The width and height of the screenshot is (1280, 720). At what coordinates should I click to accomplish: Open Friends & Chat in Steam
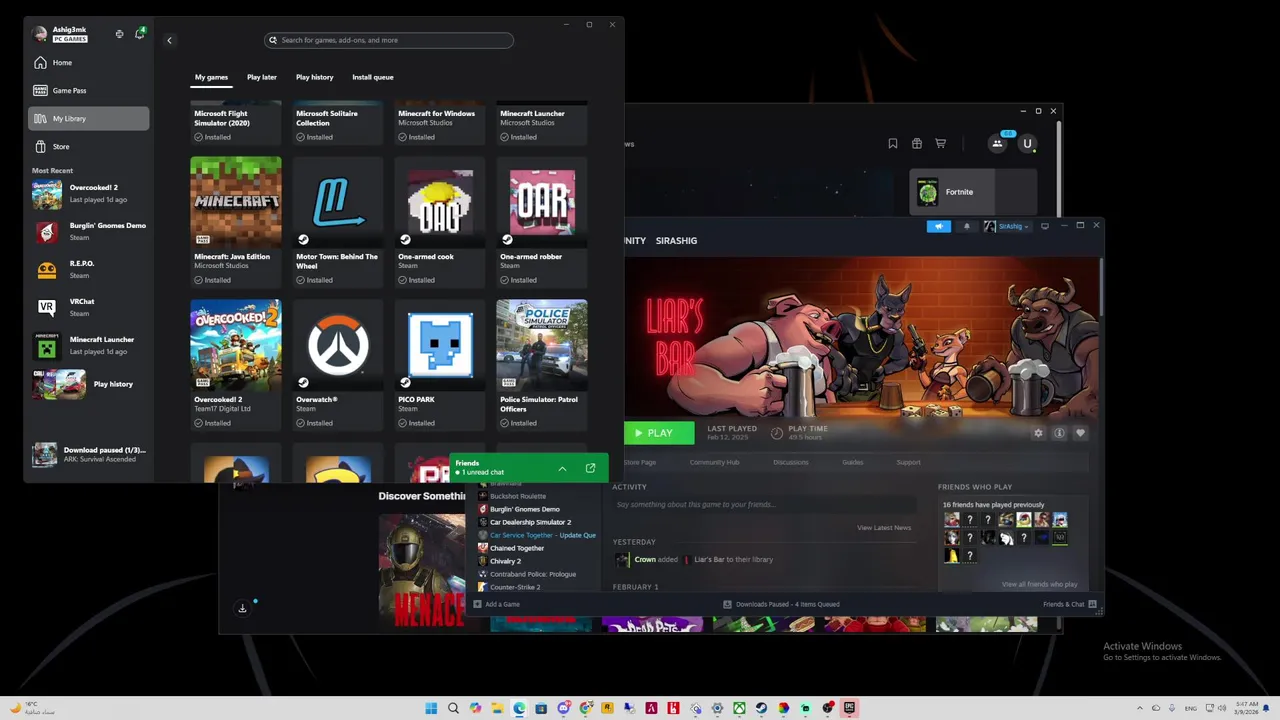coord(1069,604)
